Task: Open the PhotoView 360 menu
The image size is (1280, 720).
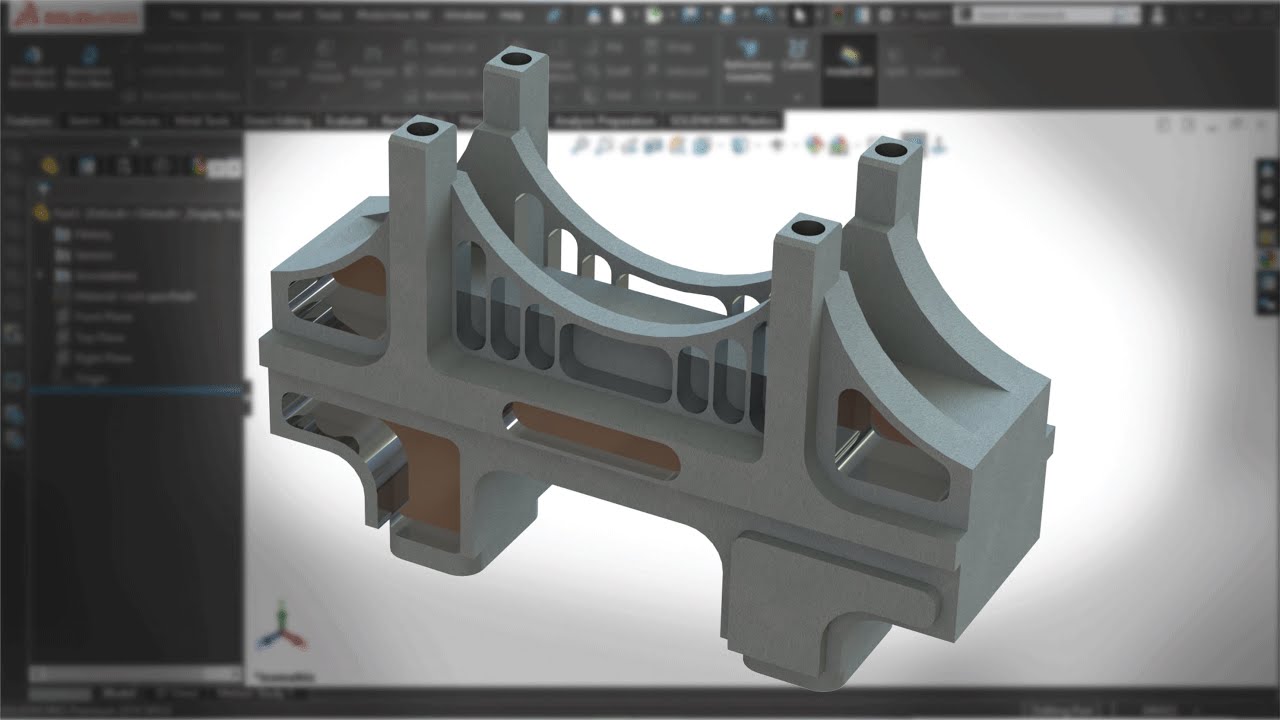Action: [x=394, y=17]
